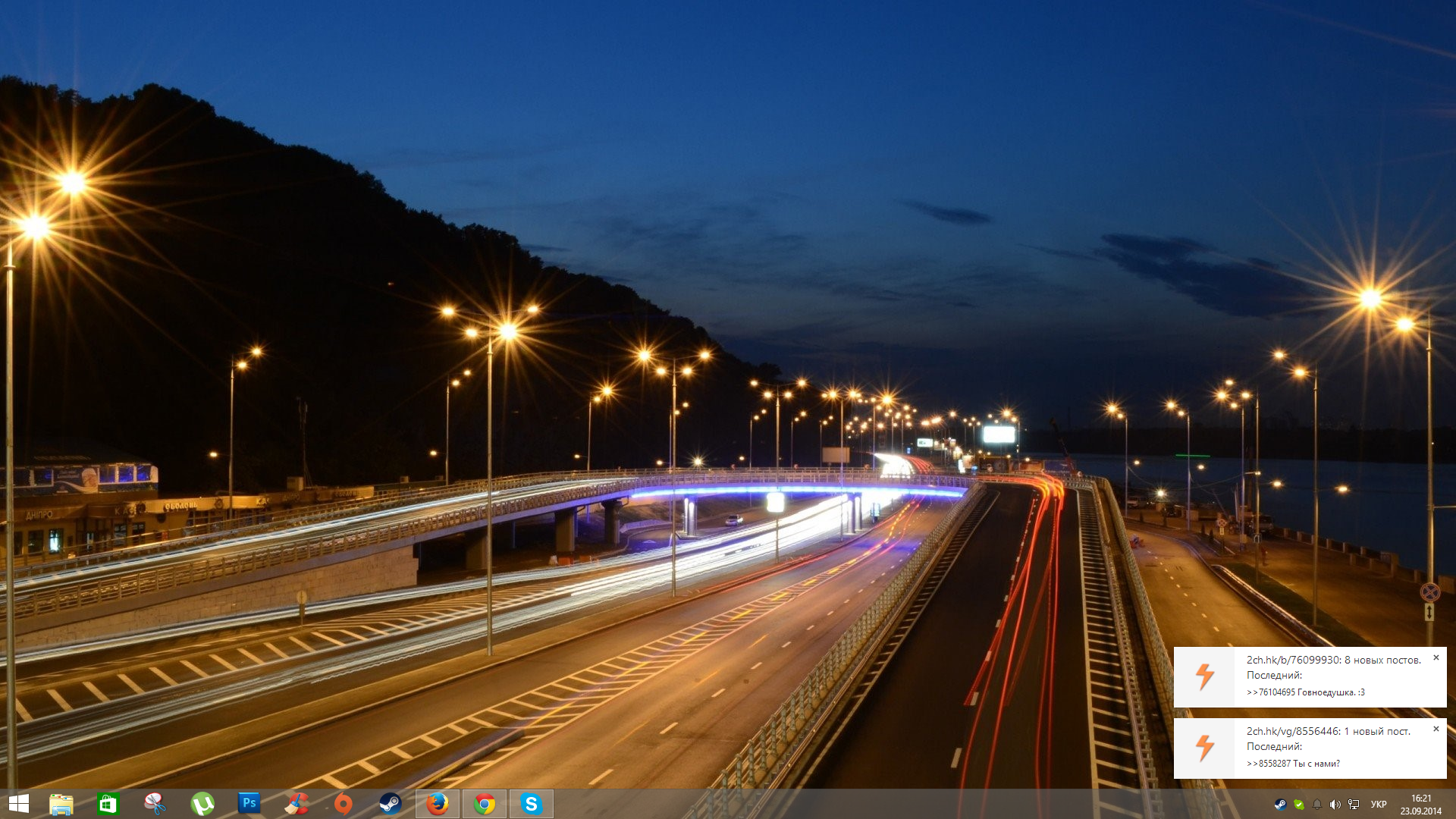This screenshot has height=819, width=1456.
Task: Open Photoshop from the taskbar
Action: point(249,804)
